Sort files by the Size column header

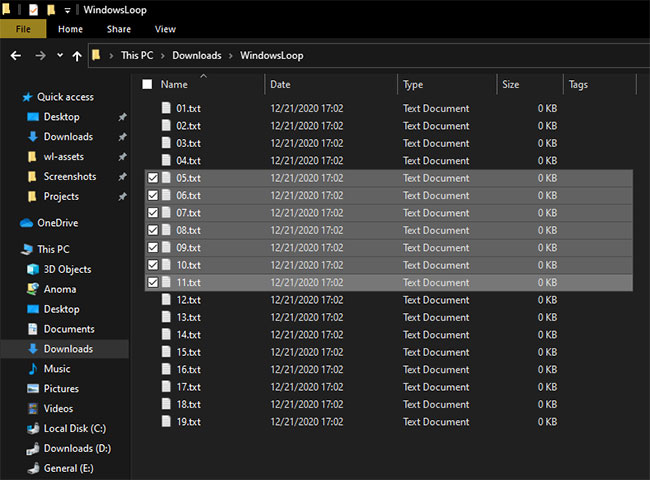tap(530, 85)
